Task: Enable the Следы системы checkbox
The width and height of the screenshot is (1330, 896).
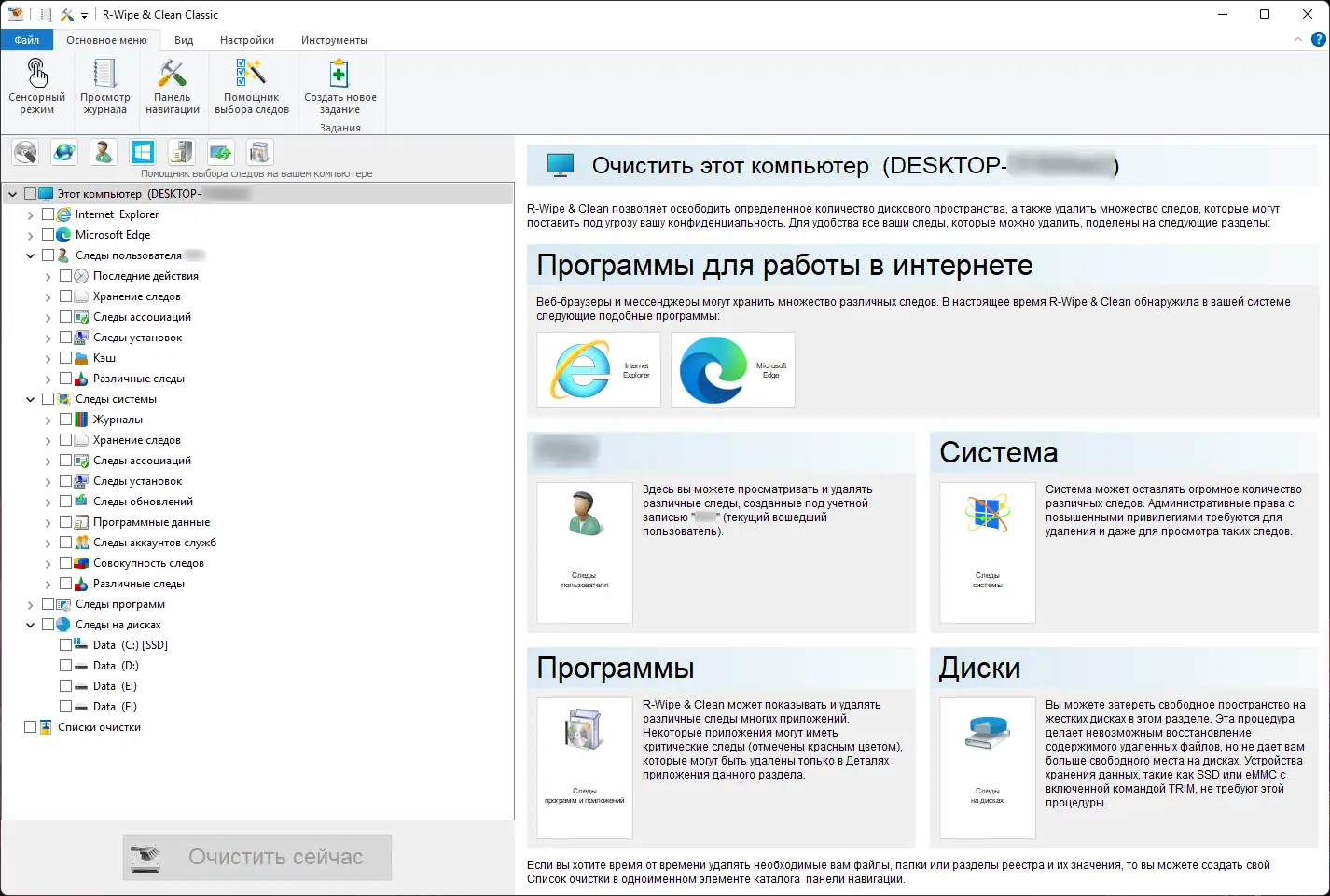Action: click(46, 398)
